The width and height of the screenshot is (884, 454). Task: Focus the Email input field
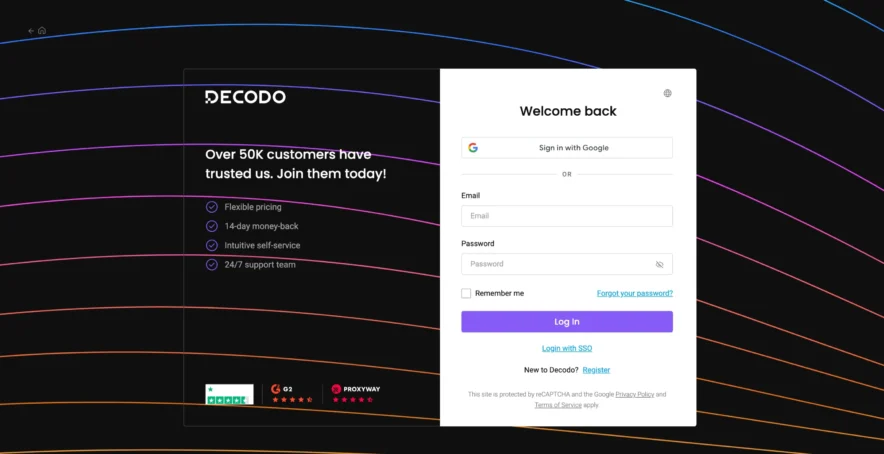[x=566, y=216]
